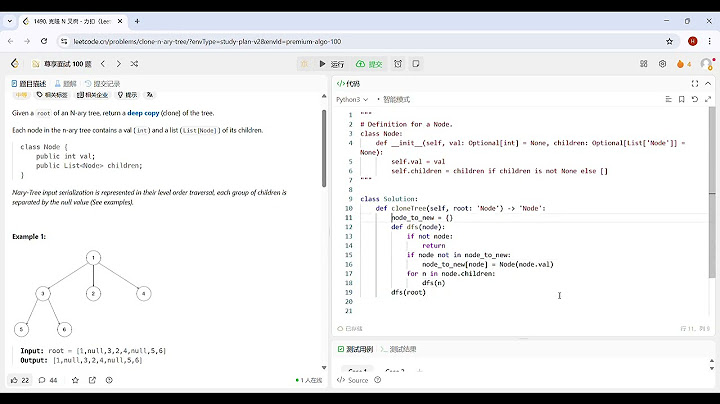Image resolution: width=720 pixels, height=404 pixels.
Task: Like the problem with thumbs-up icon
Action: click(x=20, y=380)
